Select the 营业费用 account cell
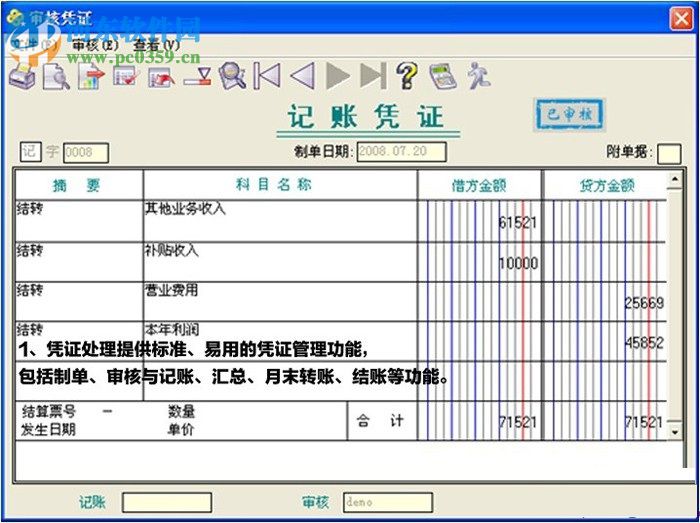 280,302
